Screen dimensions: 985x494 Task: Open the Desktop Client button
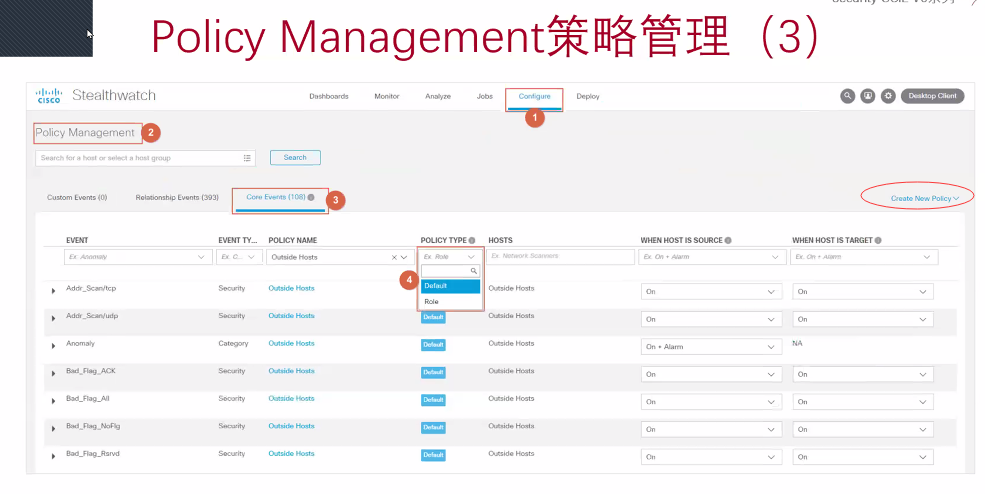click(932, 96)
